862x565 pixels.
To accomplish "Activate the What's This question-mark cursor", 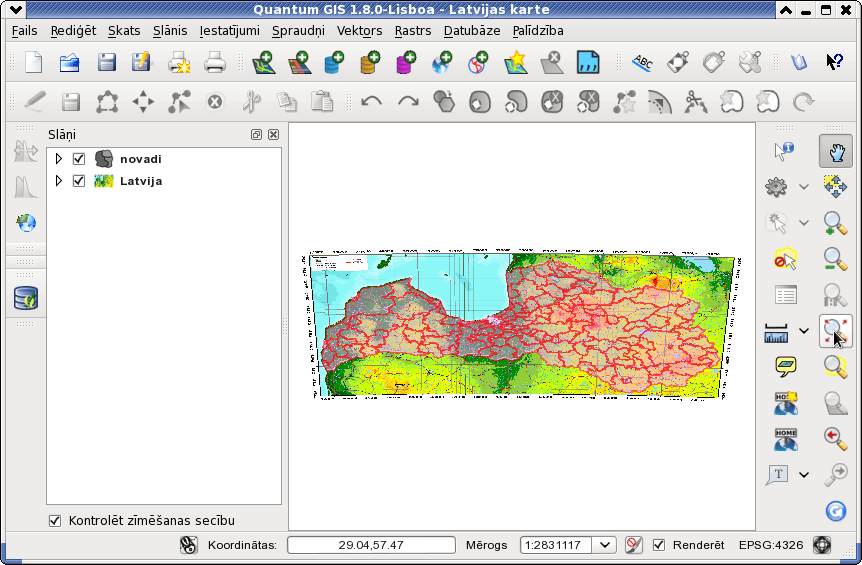I will (835, 62).
